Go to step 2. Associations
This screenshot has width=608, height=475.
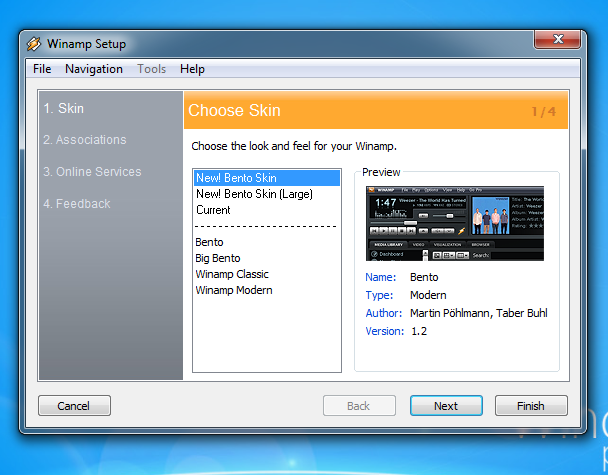pyautogui.click(x=85, y=140)
